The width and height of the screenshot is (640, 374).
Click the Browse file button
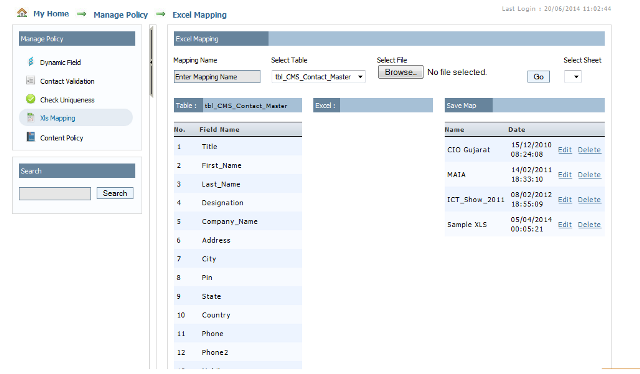click(400, 72)
